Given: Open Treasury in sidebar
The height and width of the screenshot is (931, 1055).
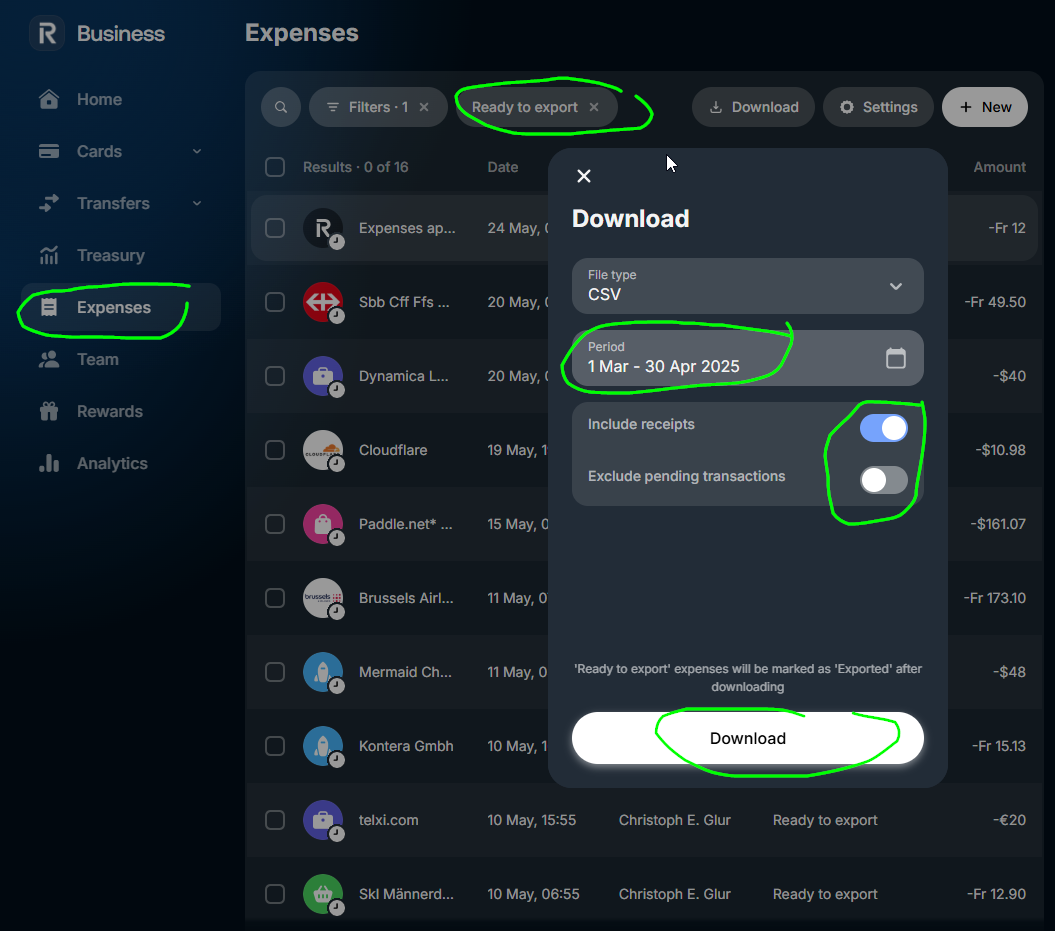Looking at the screenshot, I should (121, 255).
